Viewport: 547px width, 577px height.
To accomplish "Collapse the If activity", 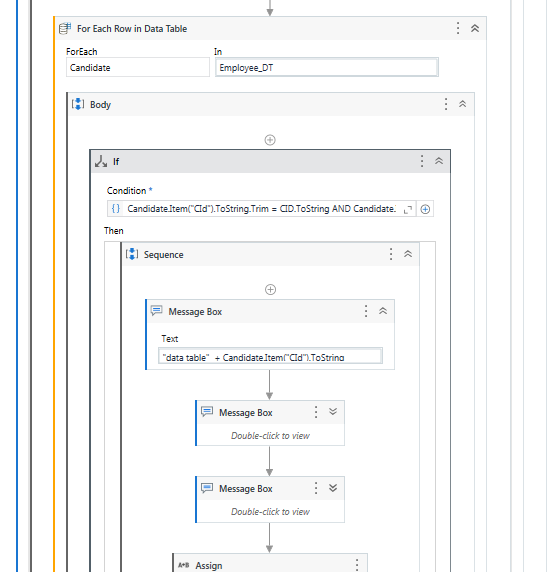I will click(439, 161).
